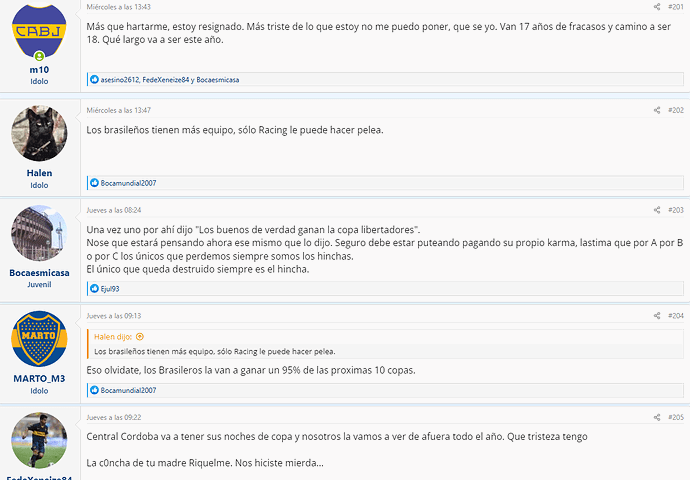Screen dimensions: 690x480
Task: Open m10's user profile name
Action: [39, 70]
